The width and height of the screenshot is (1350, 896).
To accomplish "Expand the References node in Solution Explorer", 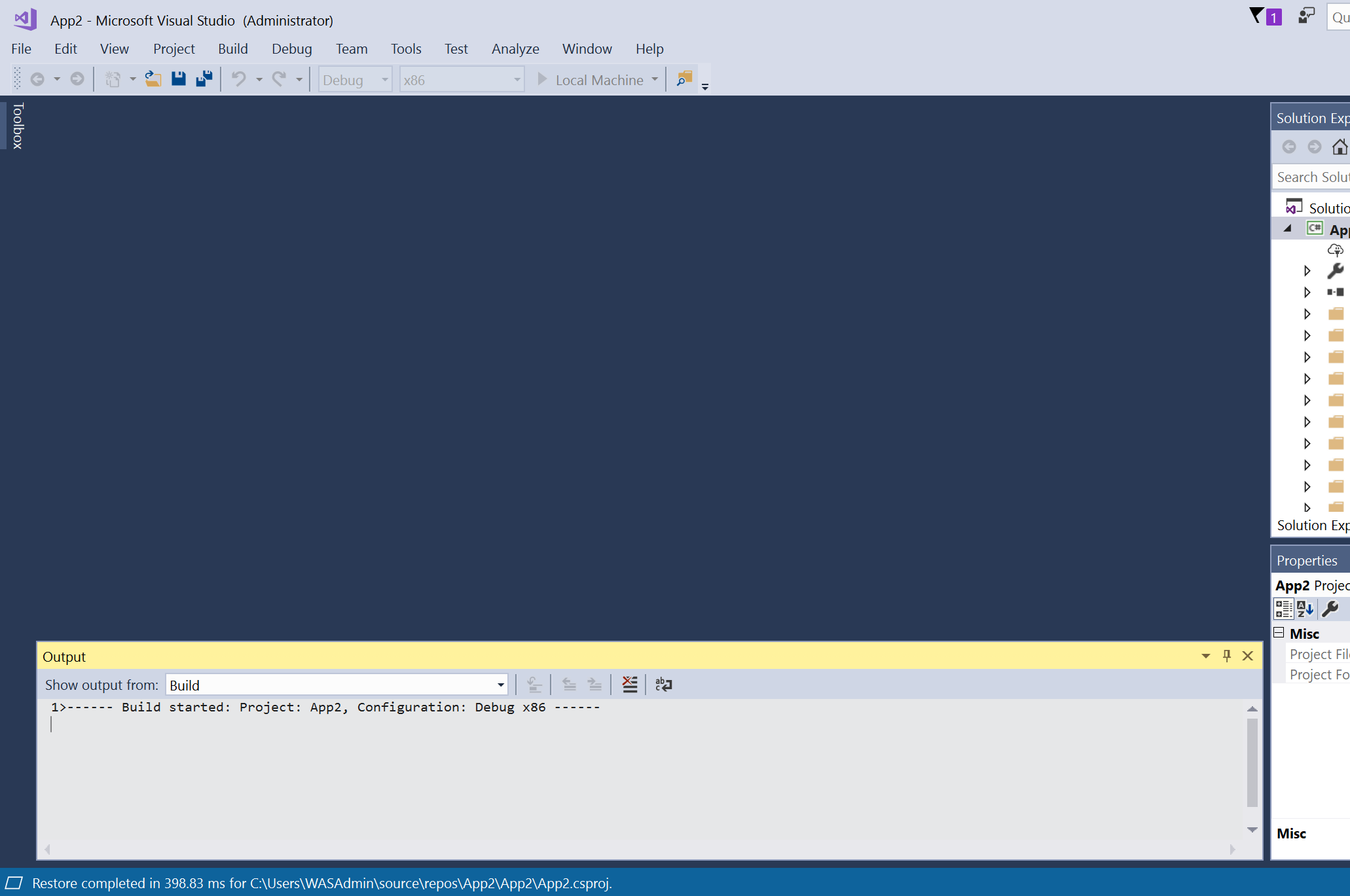I will pos(1307,293).
